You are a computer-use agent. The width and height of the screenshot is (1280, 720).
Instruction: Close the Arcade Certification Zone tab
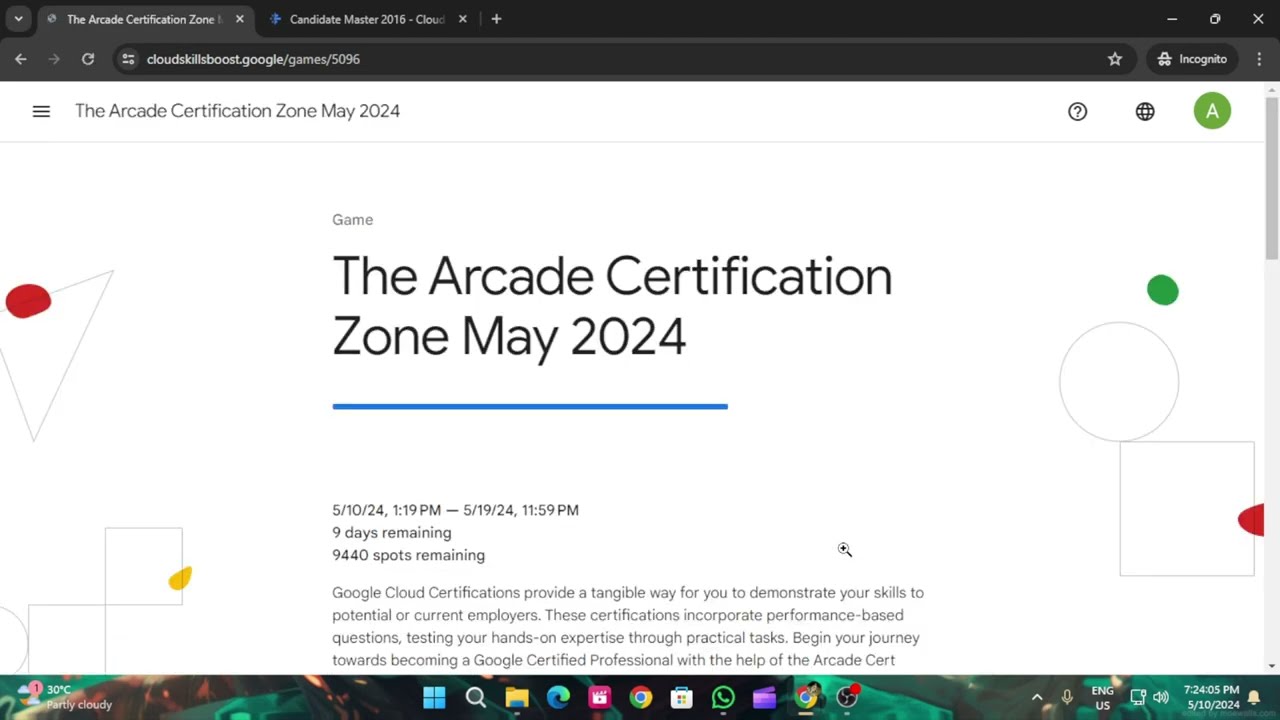coord(240,19)
